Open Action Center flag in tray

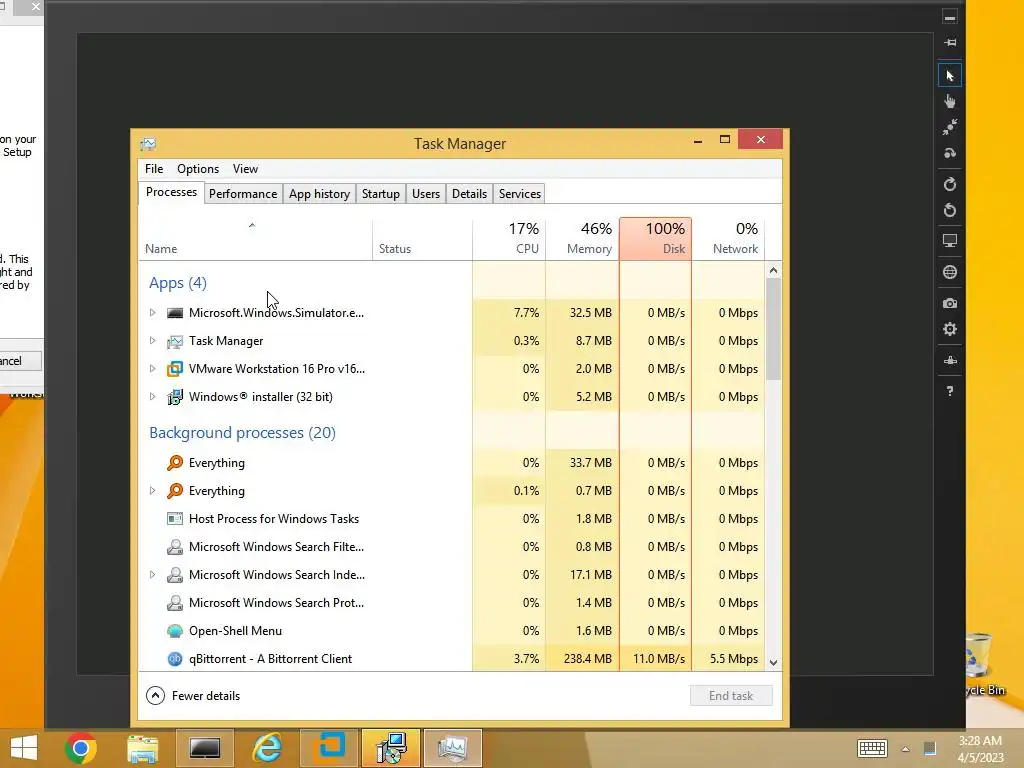930,748
